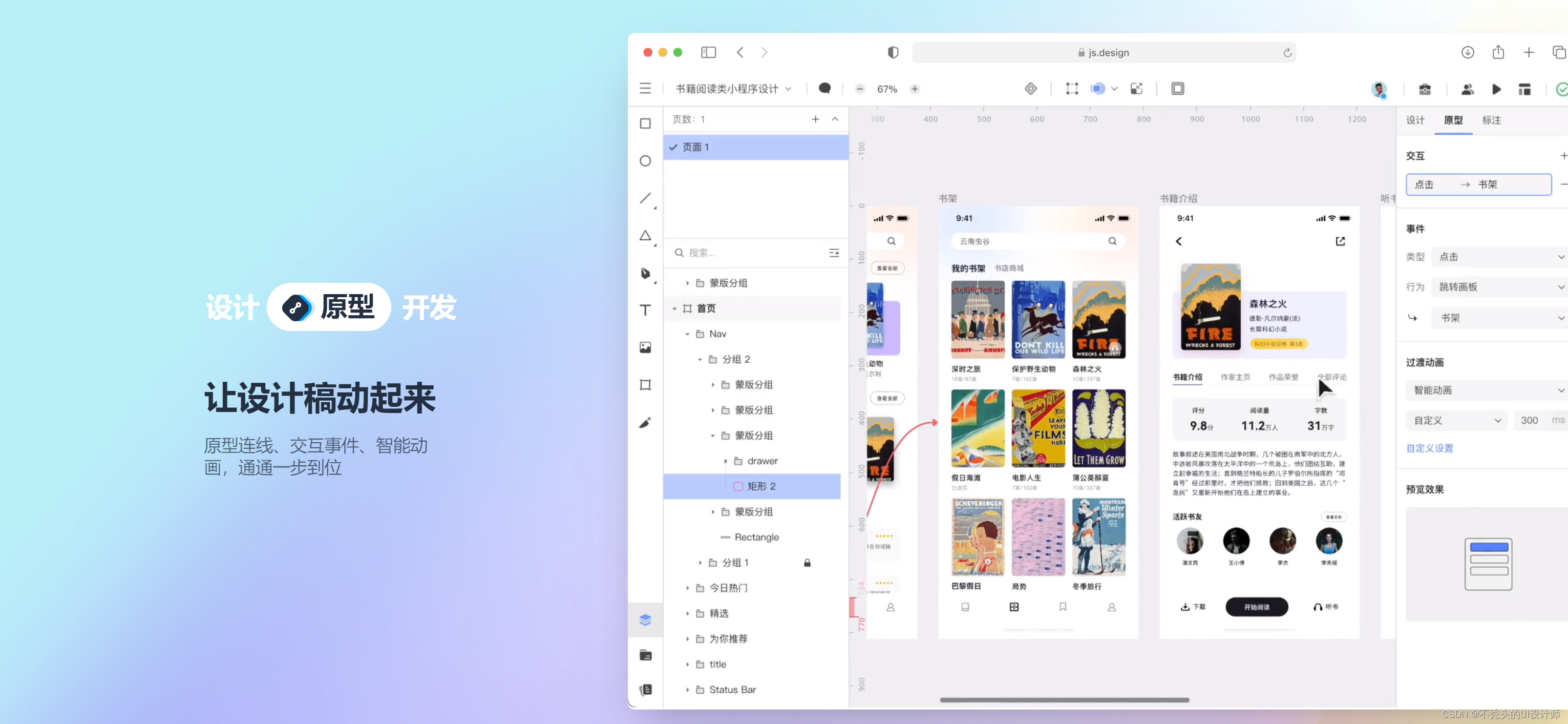Screen dimensions: 1568x724
Task: Click the prototype/原型 tab in right panel
Action: pos(1452,120)
